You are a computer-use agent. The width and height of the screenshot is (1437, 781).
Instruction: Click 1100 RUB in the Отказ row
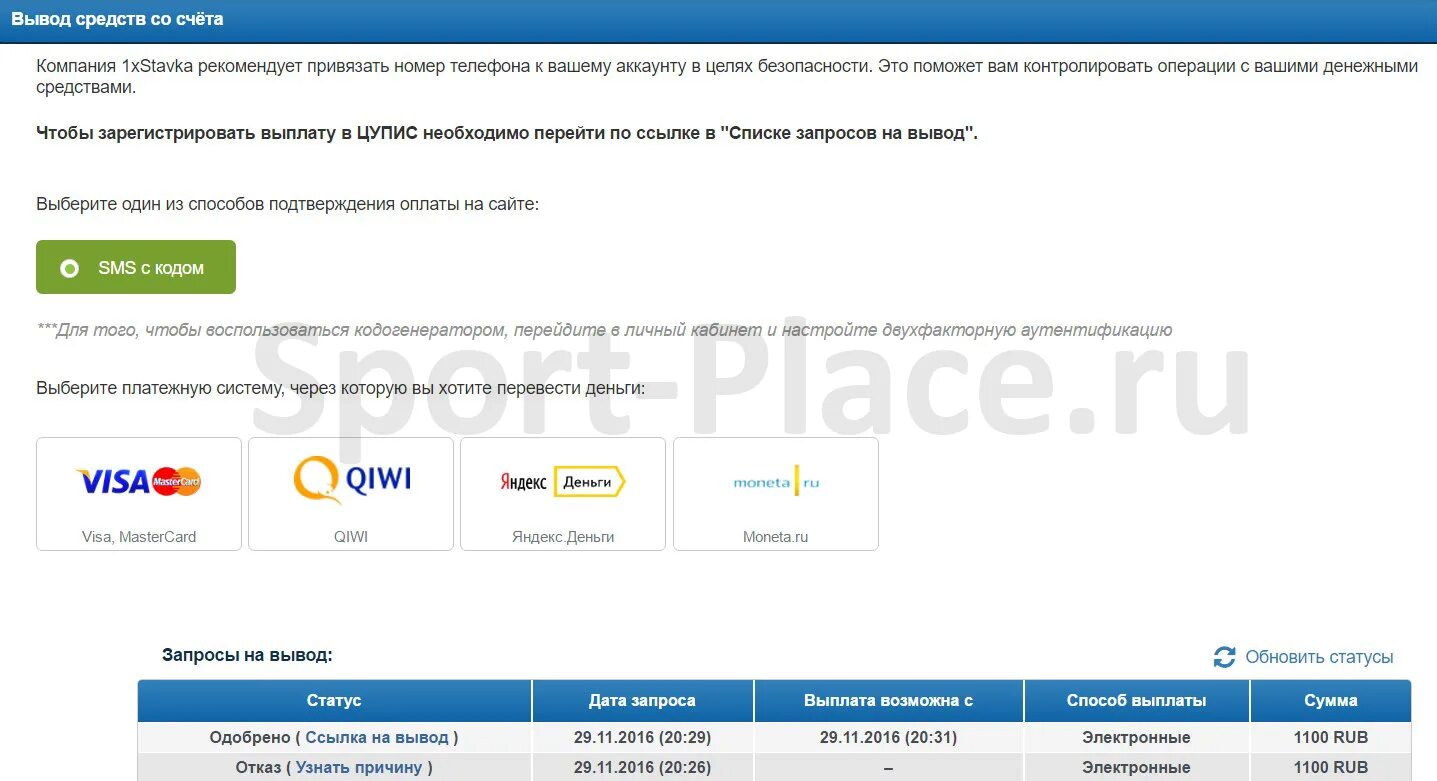(x=1331, y=767)
